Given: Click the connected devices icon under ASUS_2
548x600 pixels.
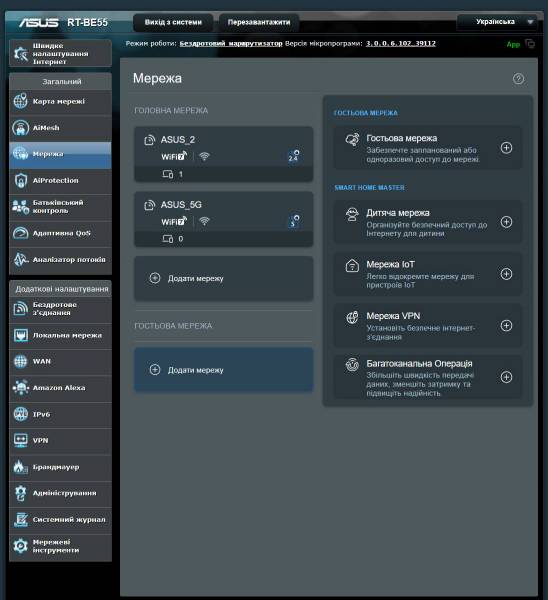Looking at the screenshot, I should 168,174.
